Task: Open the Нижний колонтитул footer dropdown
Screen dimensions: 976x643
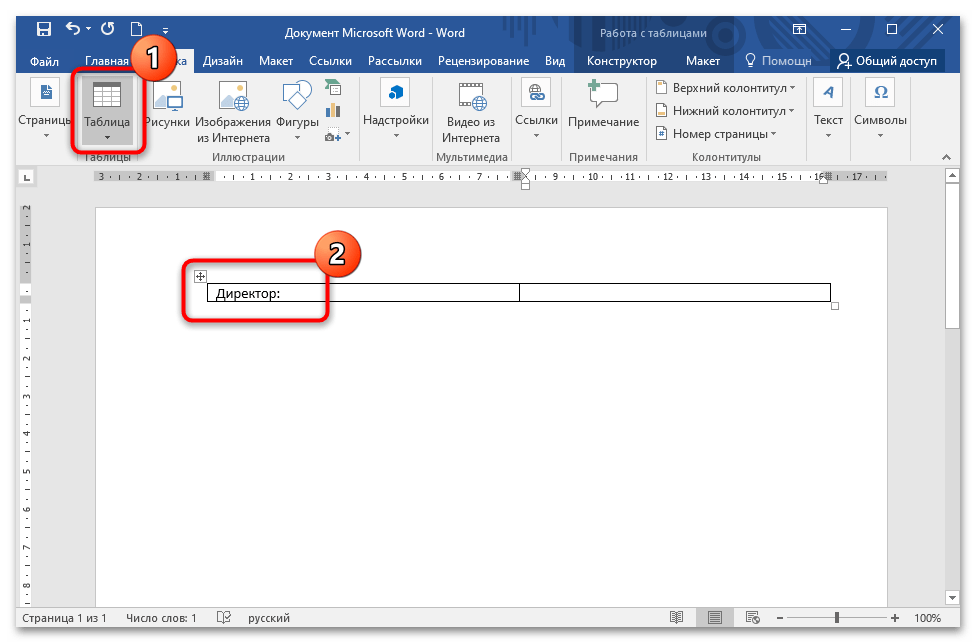Action: (725, 111)
